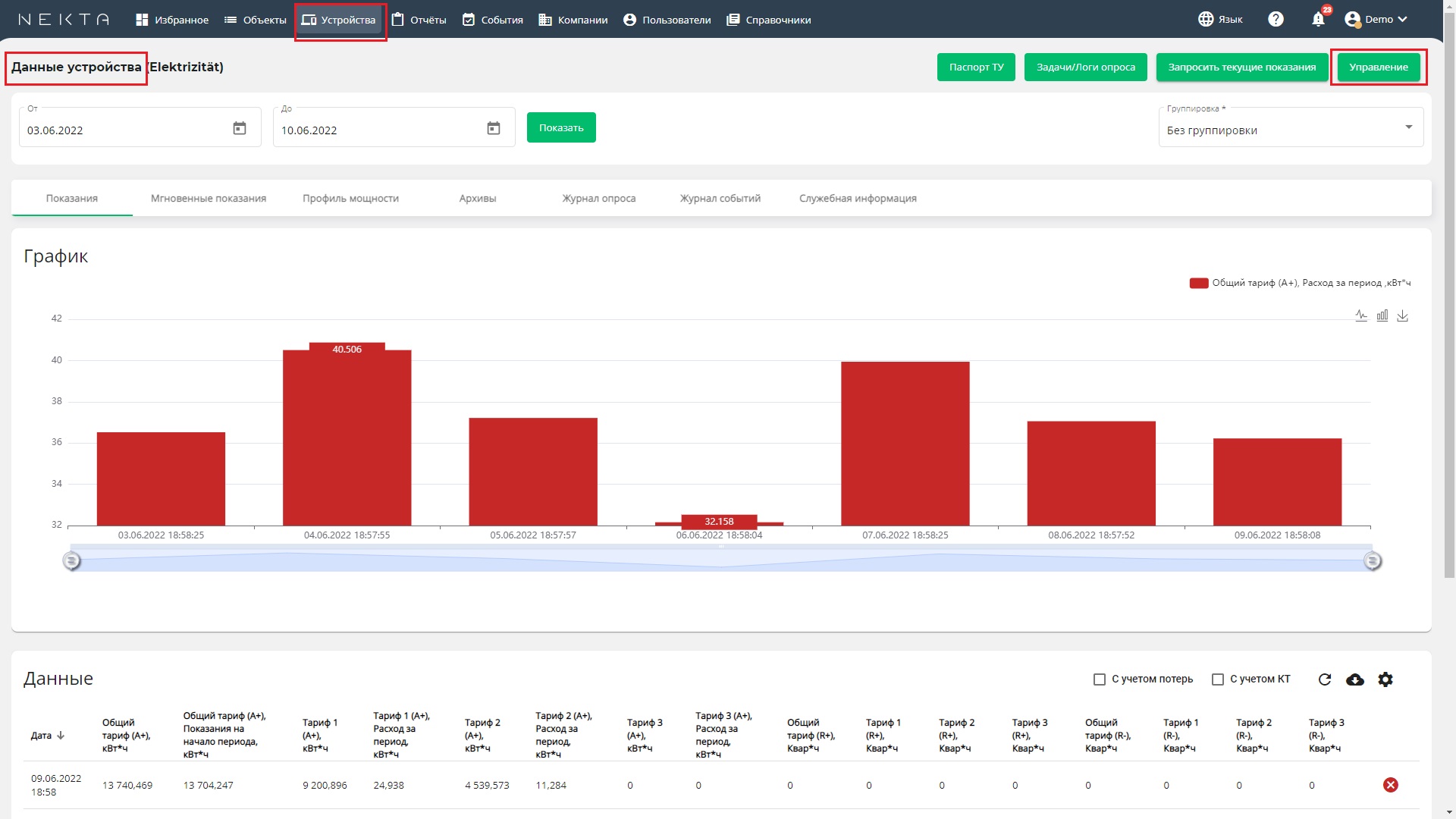Image resolution: width=1456 pixels, height=819 pixels.
Task: Switch chart to line view icon
Action: [1361, 315]
